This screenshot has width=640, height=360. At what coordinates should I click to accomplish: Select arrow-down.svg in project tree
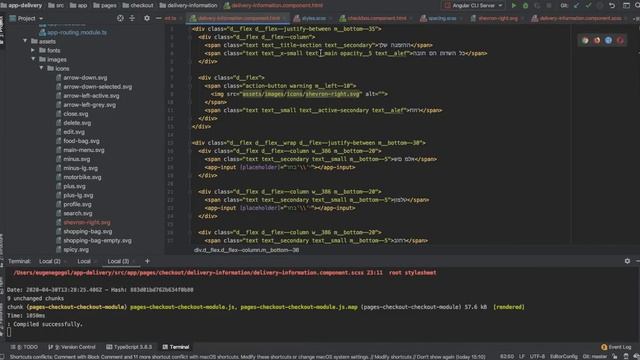85,78
